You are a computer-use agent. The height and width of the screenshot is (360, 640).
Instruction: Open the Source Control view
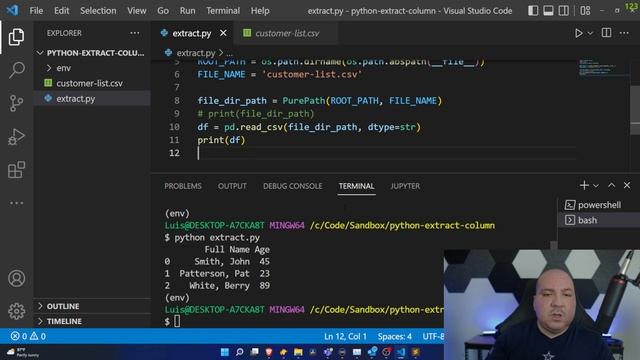click(x=16, y=103)
